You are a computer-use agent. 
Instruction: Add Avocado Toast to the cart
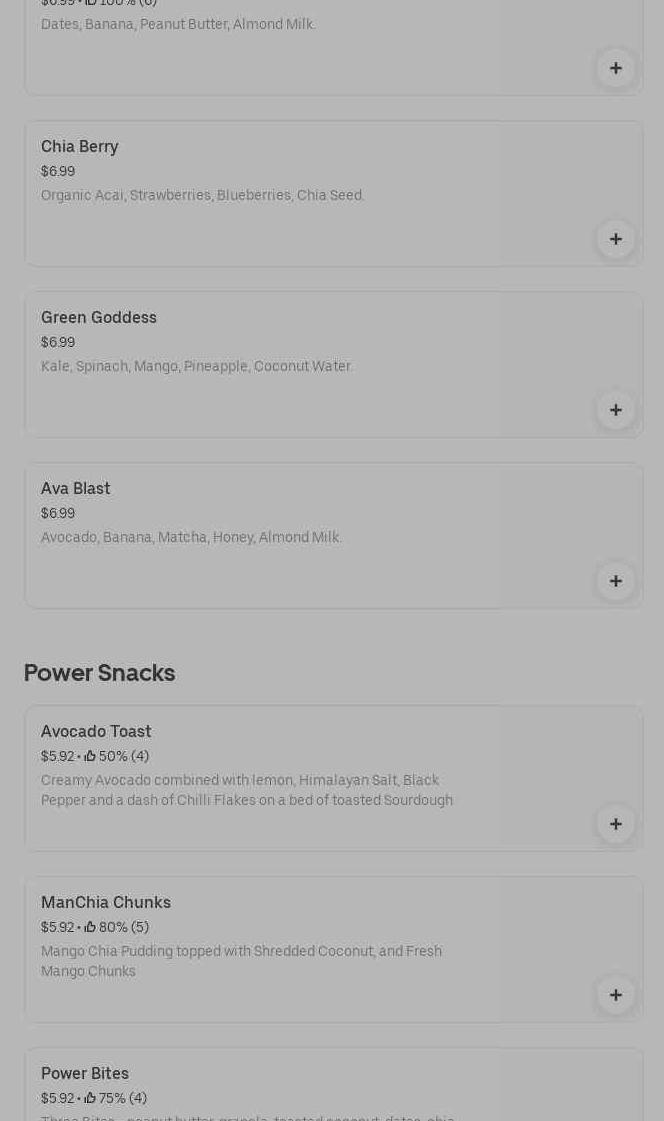[615, 824]
